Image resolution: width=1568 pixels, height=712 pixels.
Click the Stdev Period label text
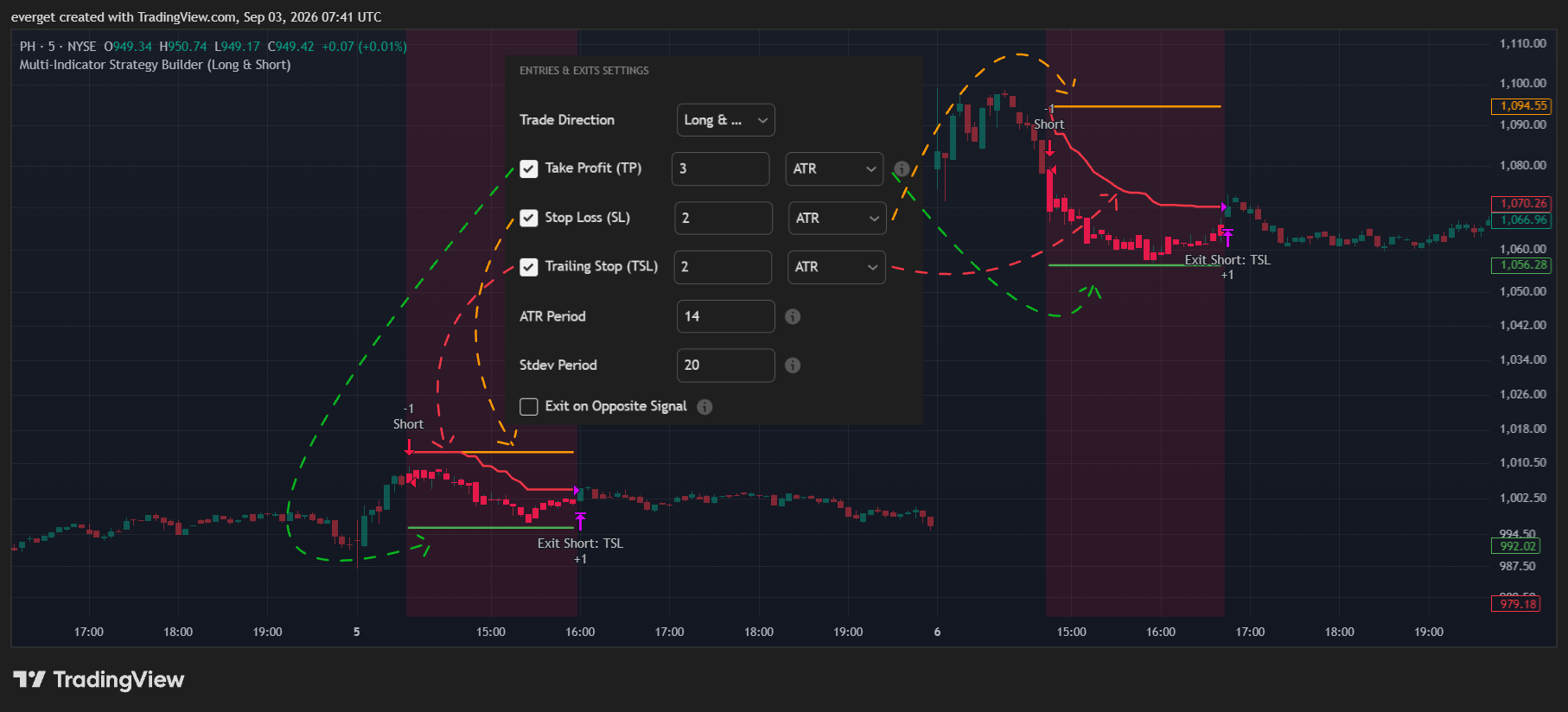558,366
